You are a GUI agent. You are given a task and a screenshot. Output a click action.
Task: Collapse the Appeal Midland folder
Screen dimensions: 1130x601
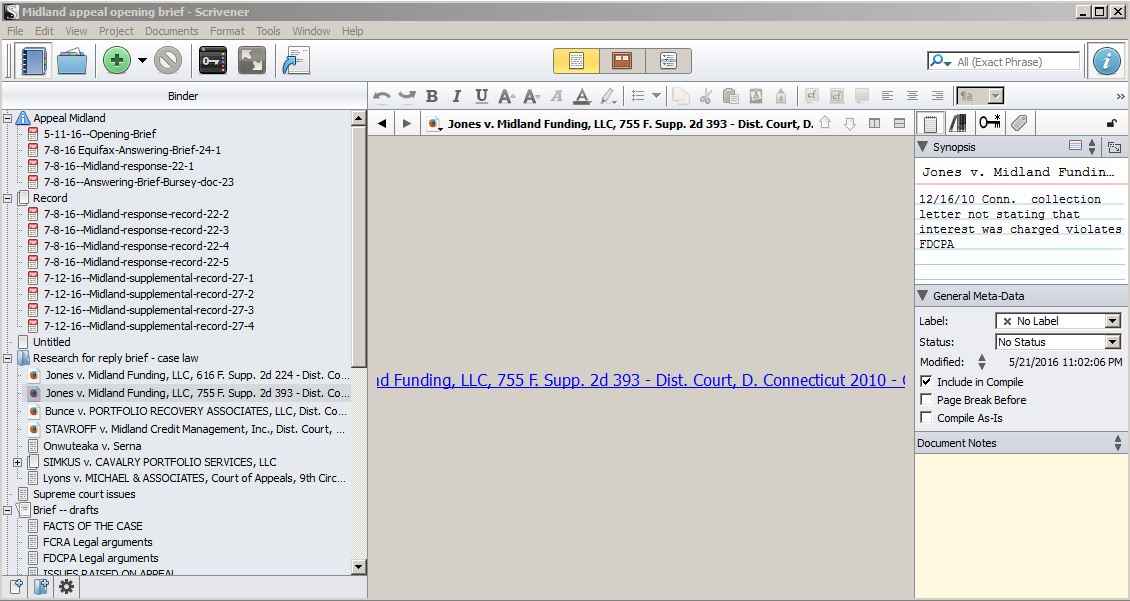8,118
